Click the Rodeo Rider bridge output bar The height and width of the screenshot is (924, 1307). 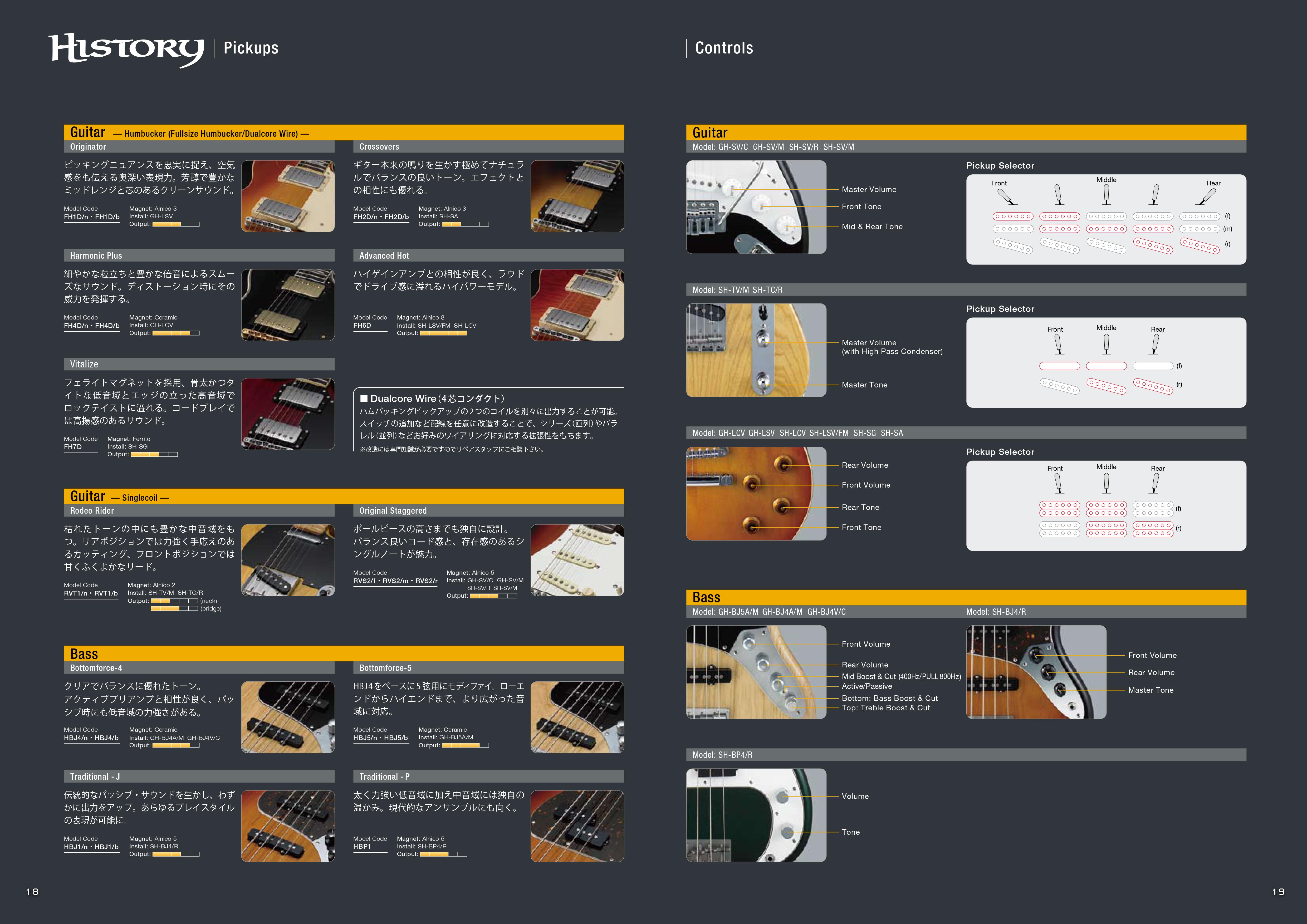click(174, 609)
